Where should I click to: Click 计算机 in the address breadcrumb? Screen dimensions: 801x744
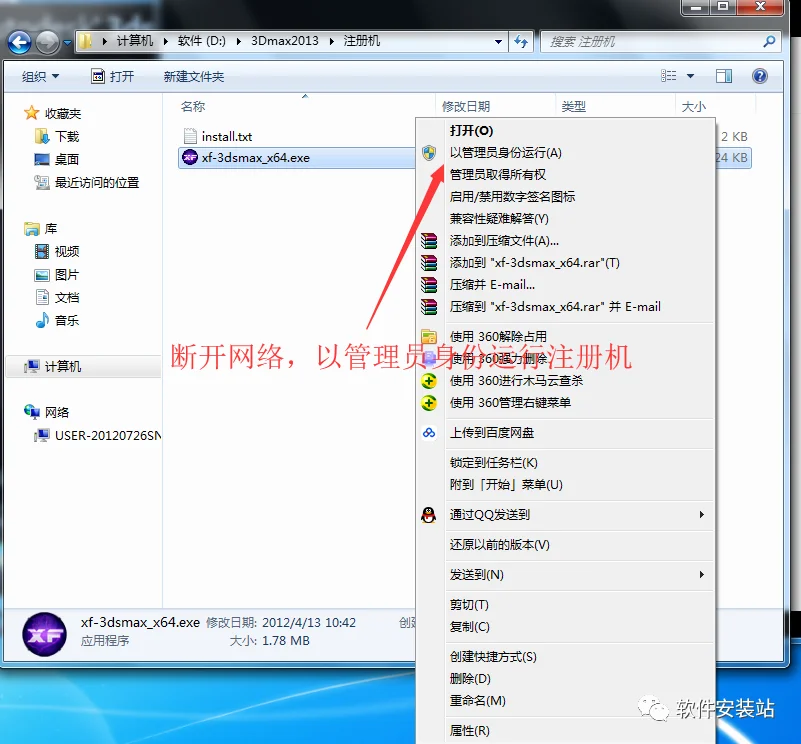(135, 41)
